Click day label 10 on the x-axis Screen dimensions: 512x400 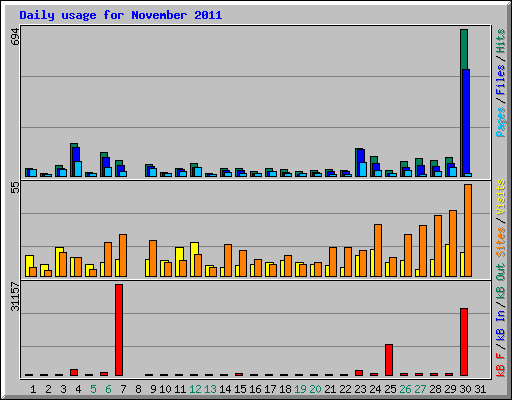click(165, 389)
